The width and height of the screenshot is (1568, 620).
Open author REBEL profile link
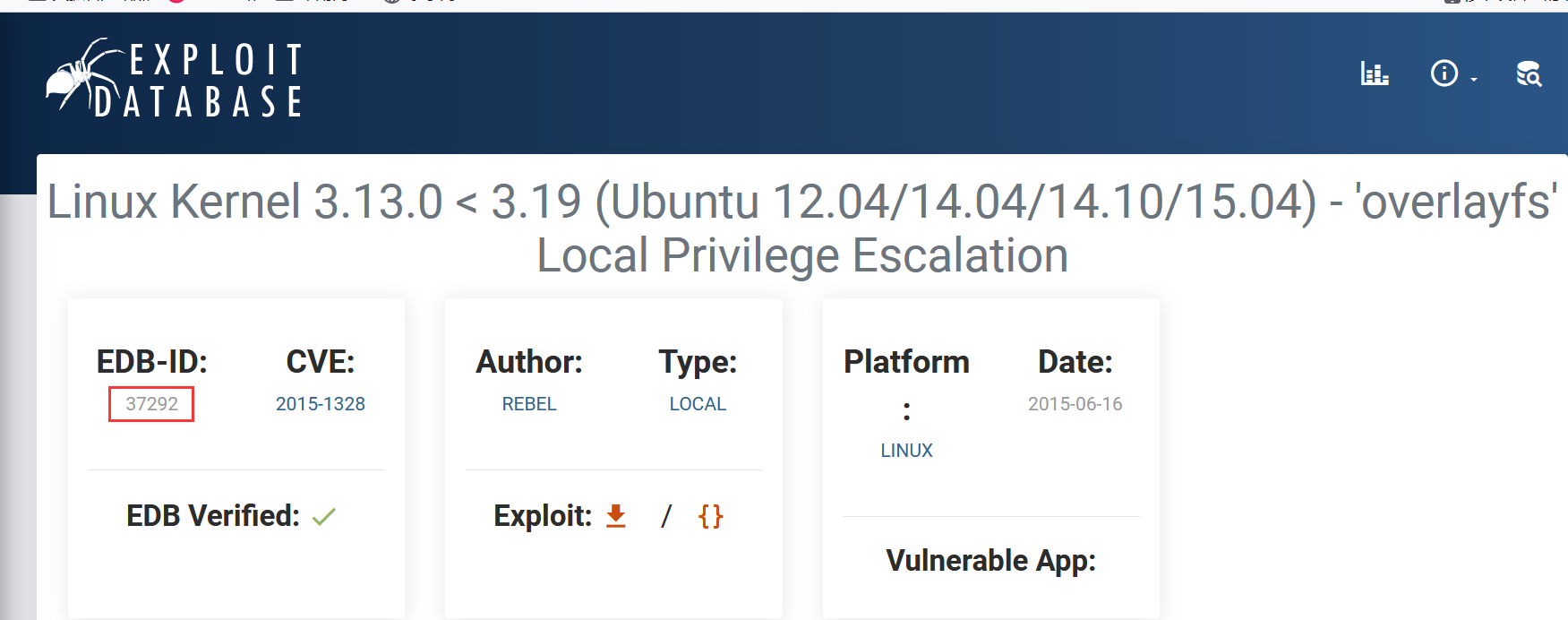[x=529, y=404]
